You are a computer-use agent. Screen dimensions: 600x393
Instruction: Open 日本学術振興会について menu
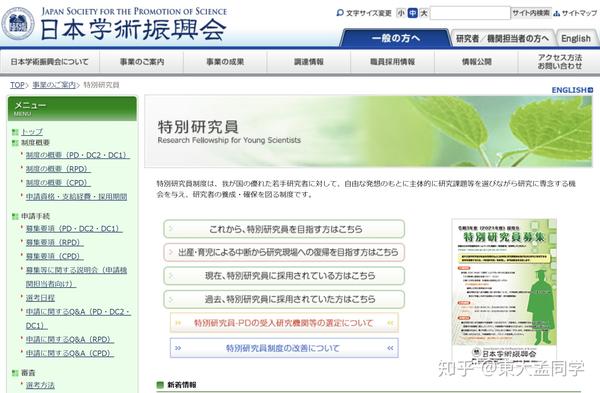(50, 62)
